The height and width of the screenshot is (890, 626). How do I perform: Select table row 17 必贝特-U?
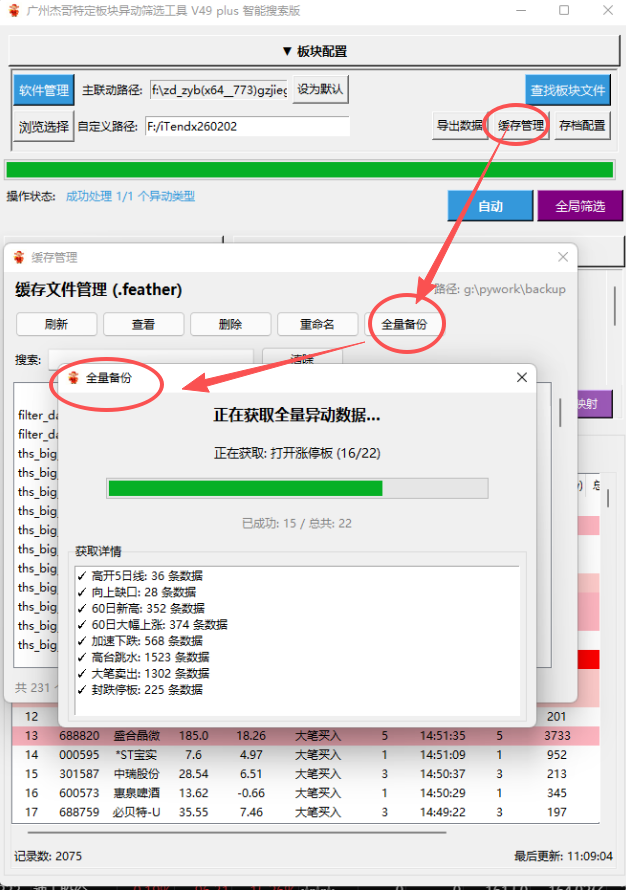coord(306,812)
